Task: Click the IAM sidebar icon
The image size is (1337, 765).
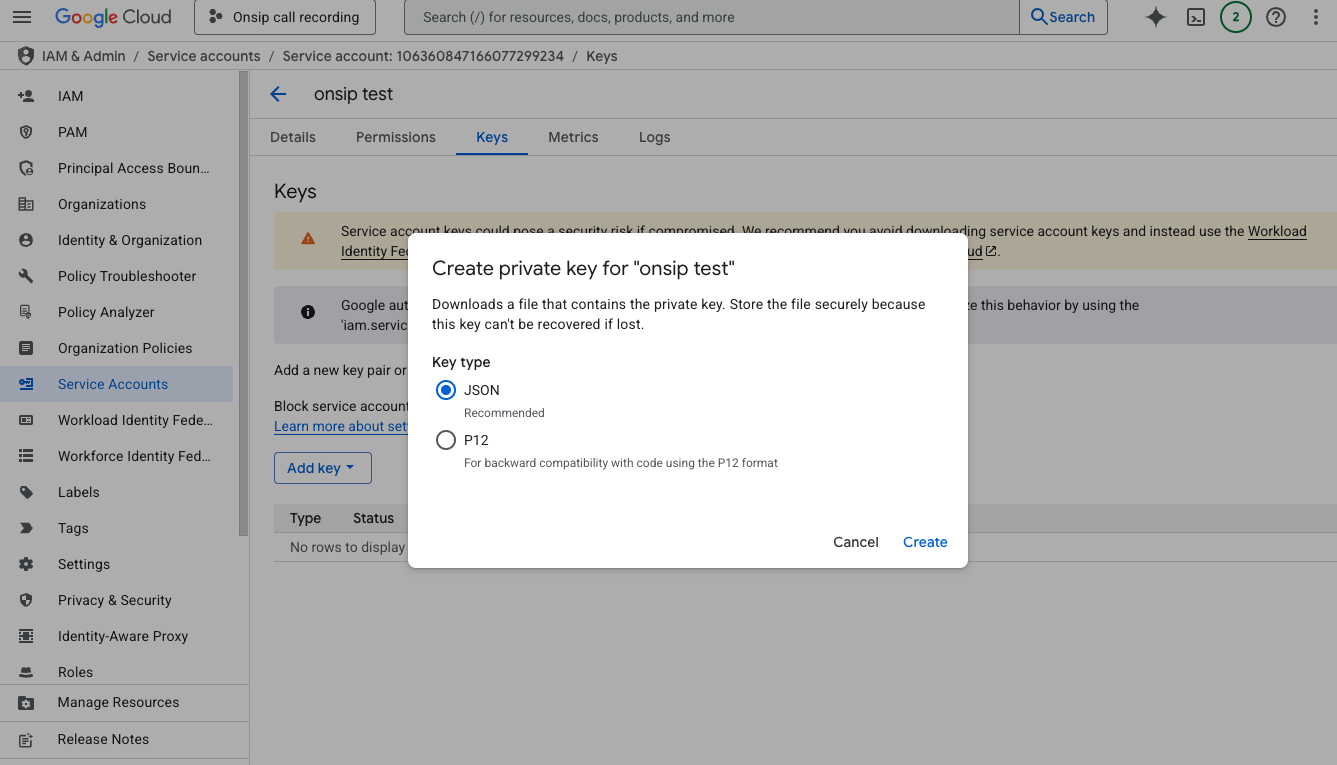Action: (x=26, y=96)
